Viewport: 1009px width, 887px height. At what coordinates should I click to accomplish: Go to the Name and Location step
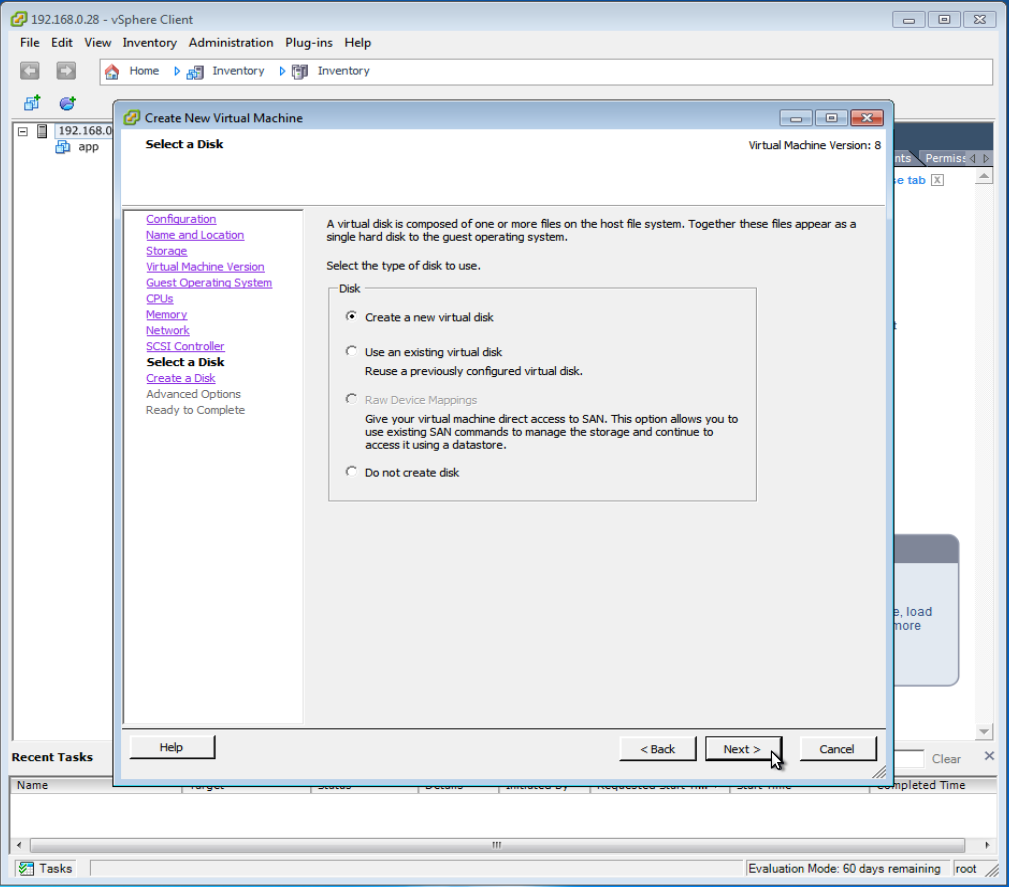pos(195,235)
